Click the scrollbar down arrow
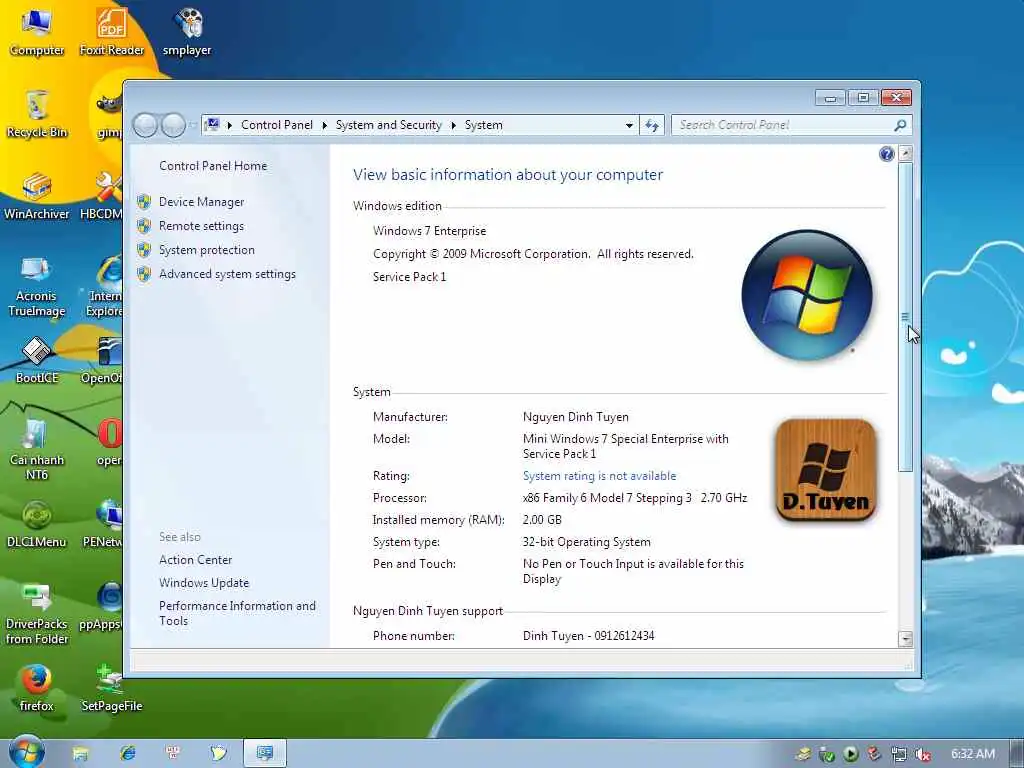Viewport: 1024px width, 768px height. 905,639
